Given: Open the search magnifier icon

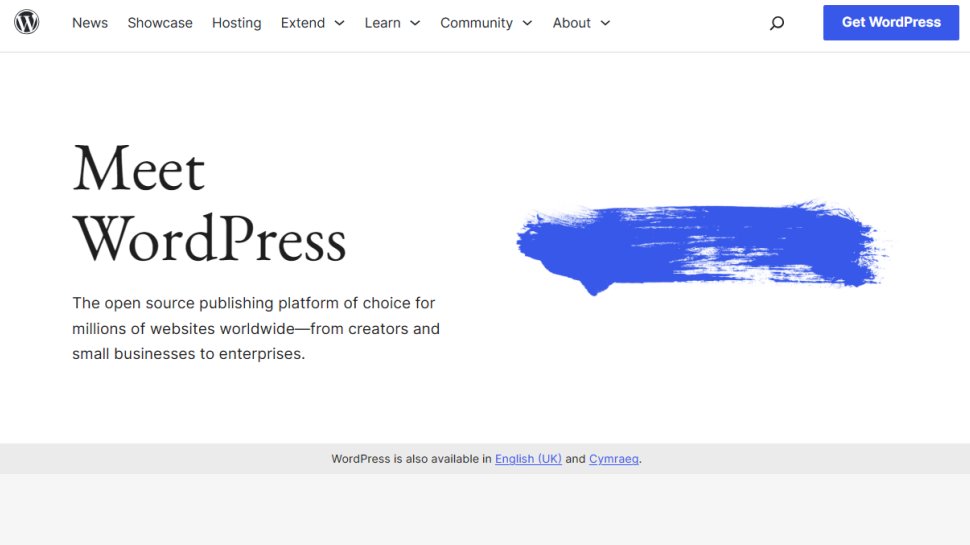Looking at the screenshot, I should (777, 24).
